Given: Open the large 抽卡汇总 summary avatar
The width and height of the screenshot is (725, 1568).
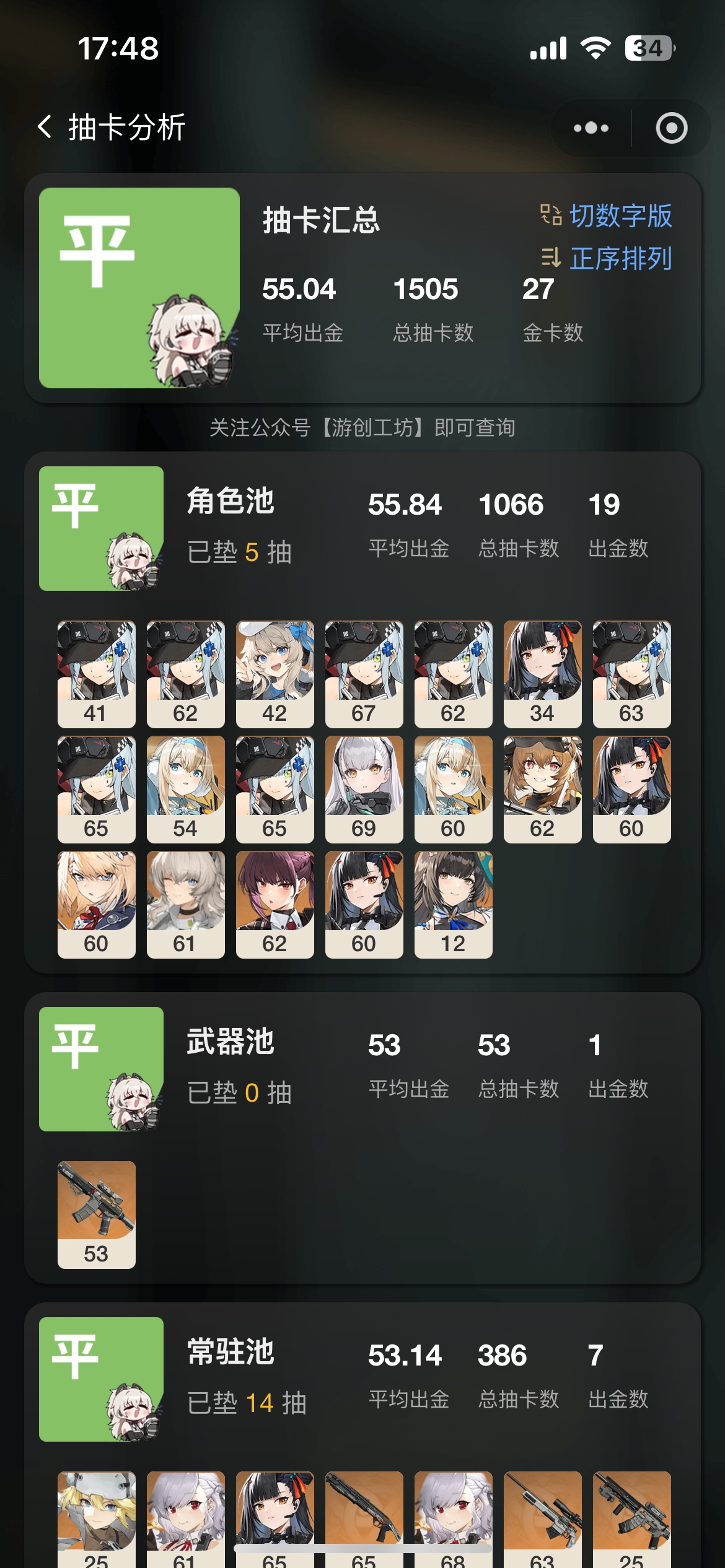Looking at the screenshot, I should coord(139,288).
